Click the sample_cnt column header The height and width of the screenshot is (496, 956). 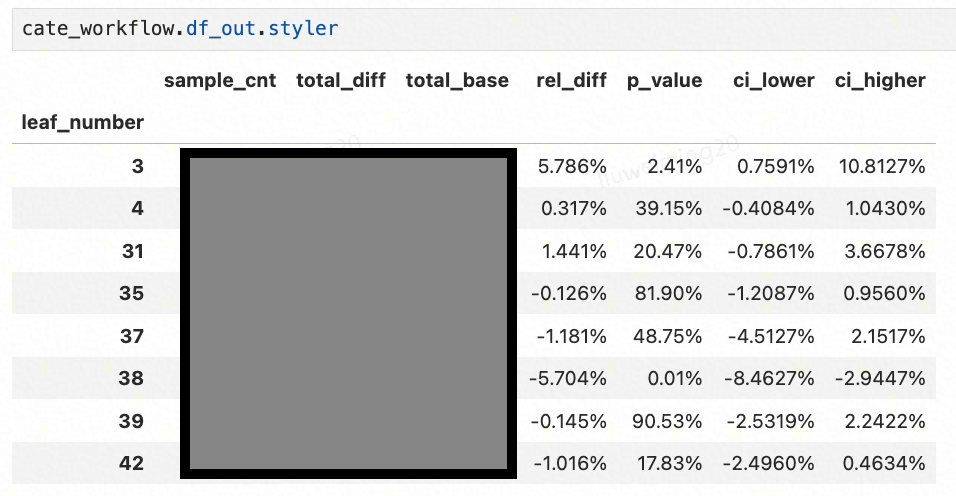[220, 81]
